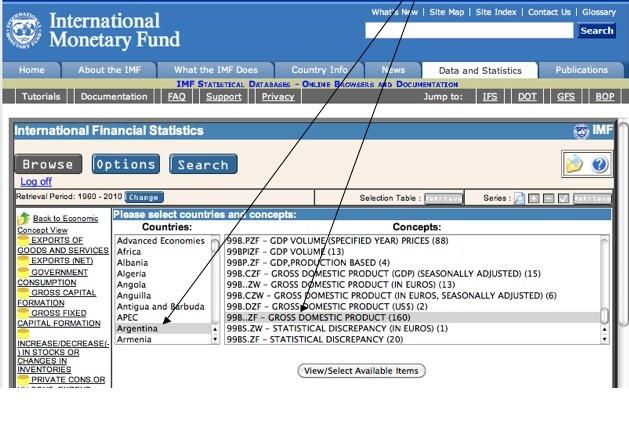Click the Series minus icon
629x446 pixels.
(548, 198)
